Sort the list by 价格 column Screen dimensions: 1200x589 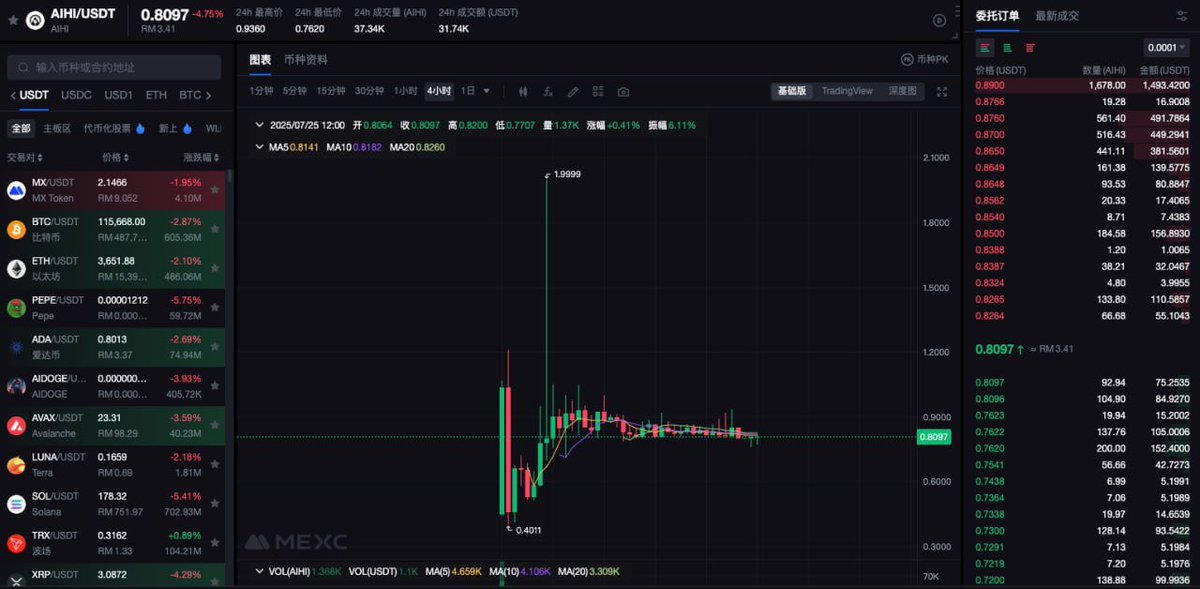pos(115,157)
